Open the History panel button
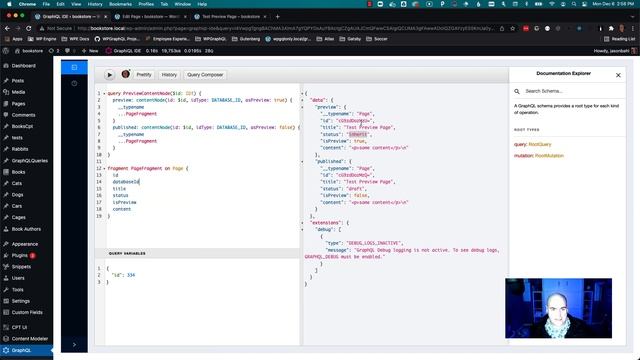 (169, 75)
